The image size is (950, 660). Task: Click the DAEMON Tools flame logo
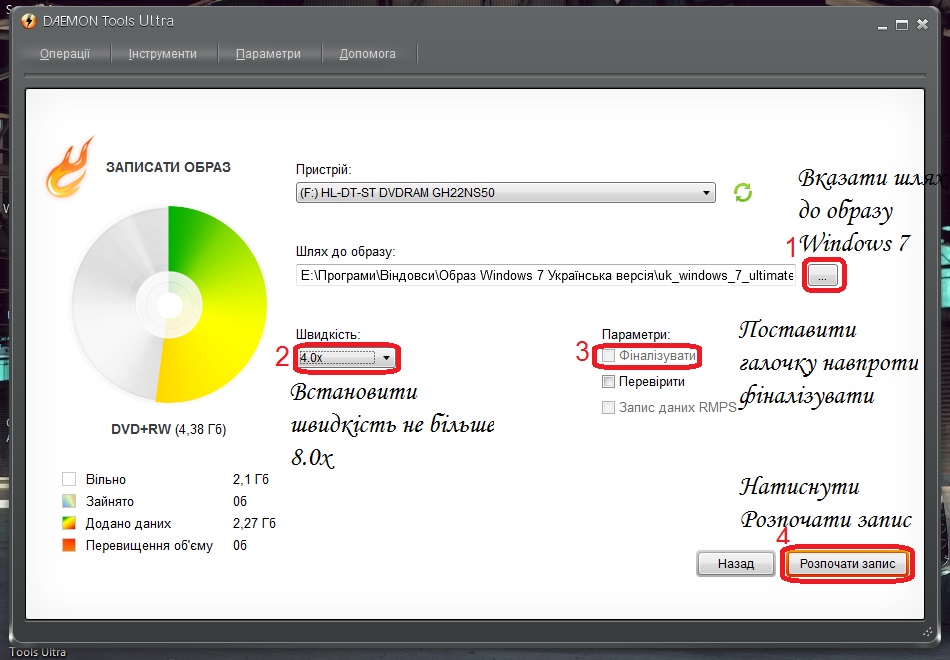(x=70, y=167)
